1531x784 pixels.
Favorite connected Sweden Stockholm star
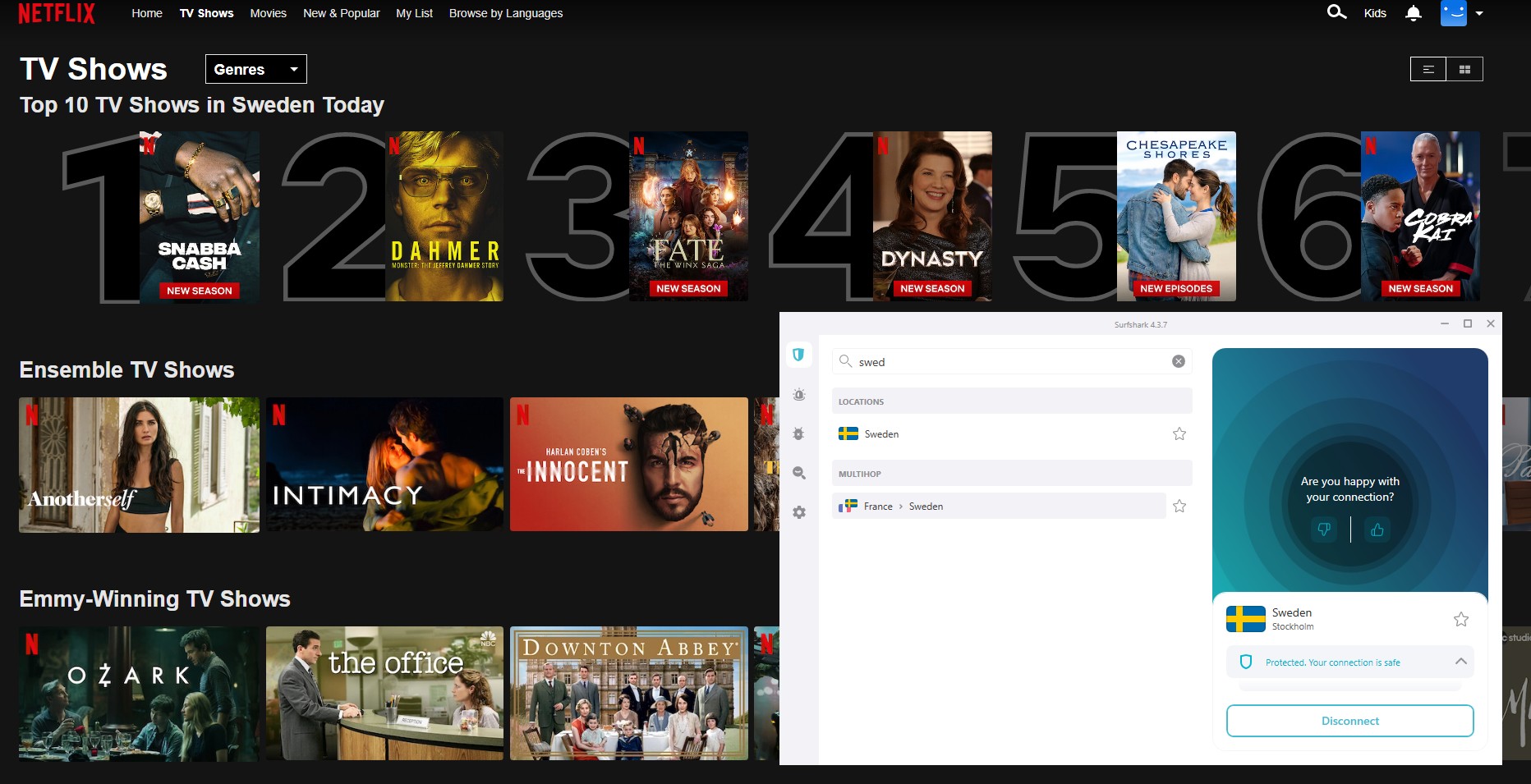pos(1460,619)
